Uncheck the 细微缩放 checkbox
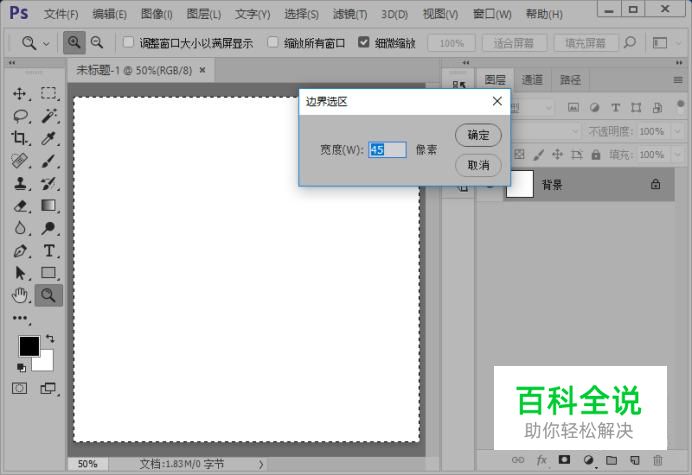This screenshot has width=692, height=475. pos(363,42)
